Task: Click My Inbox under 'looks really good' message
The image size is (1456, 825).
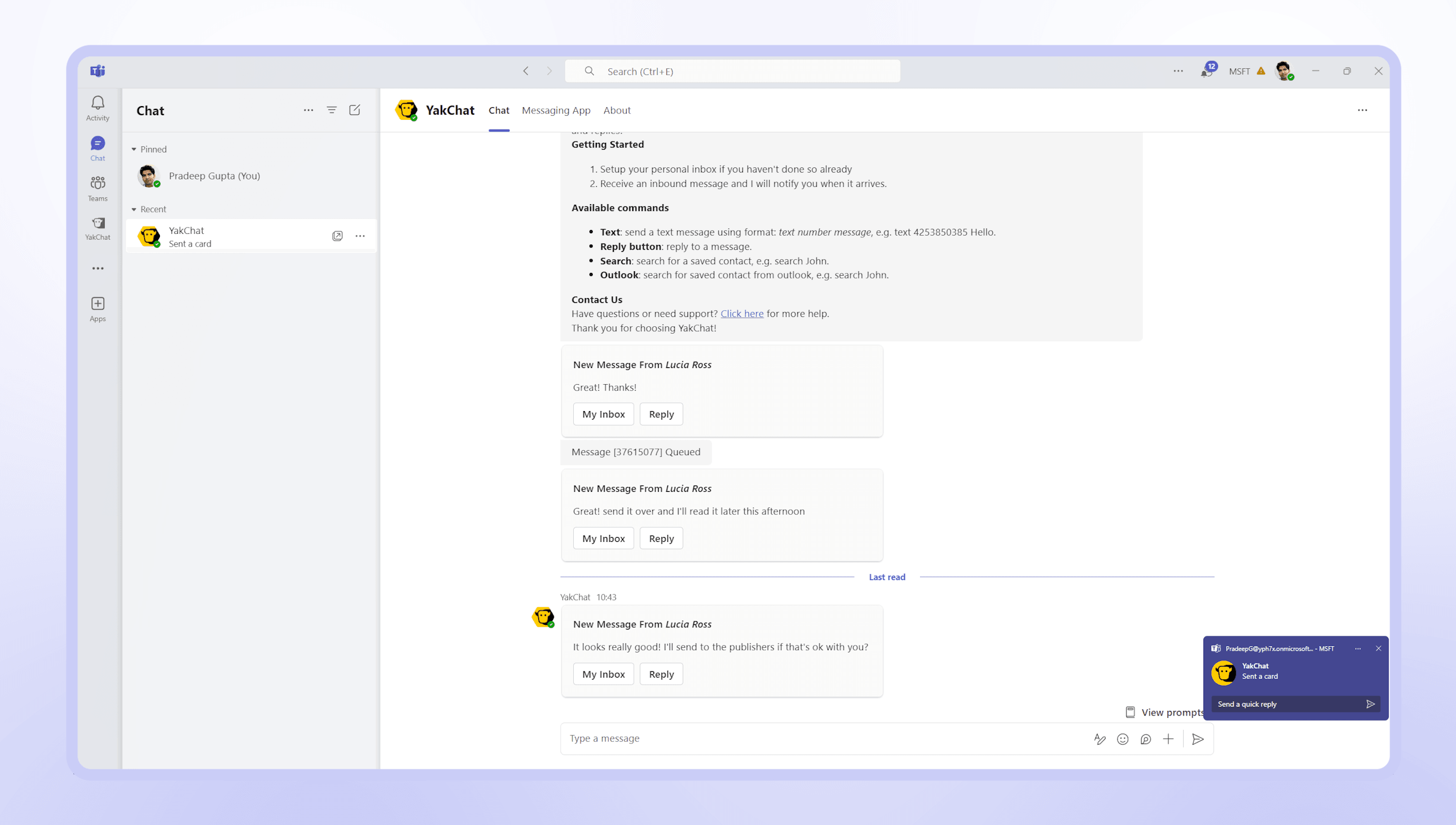Action: tap(603, 674)
